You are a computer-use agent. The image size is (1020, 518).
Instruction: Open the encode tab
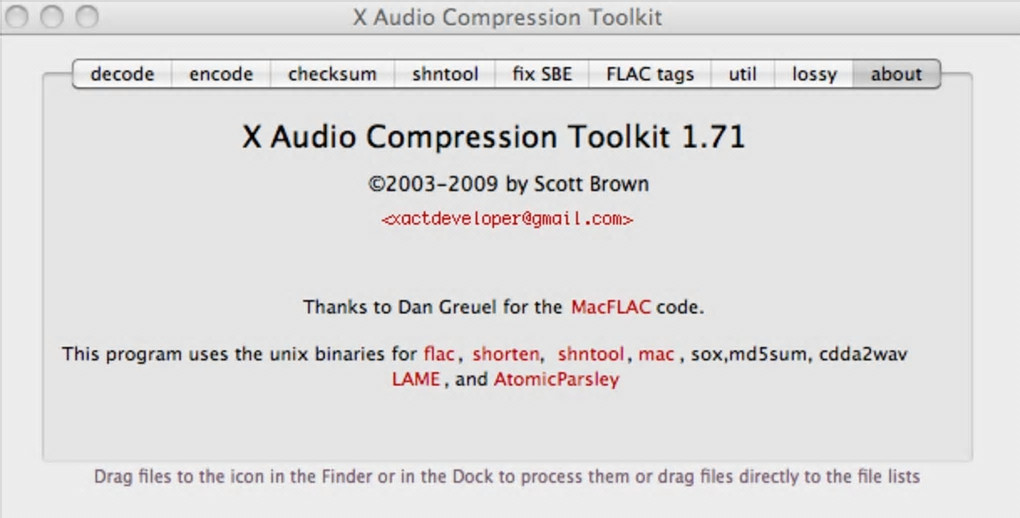[x=221, y=74]
